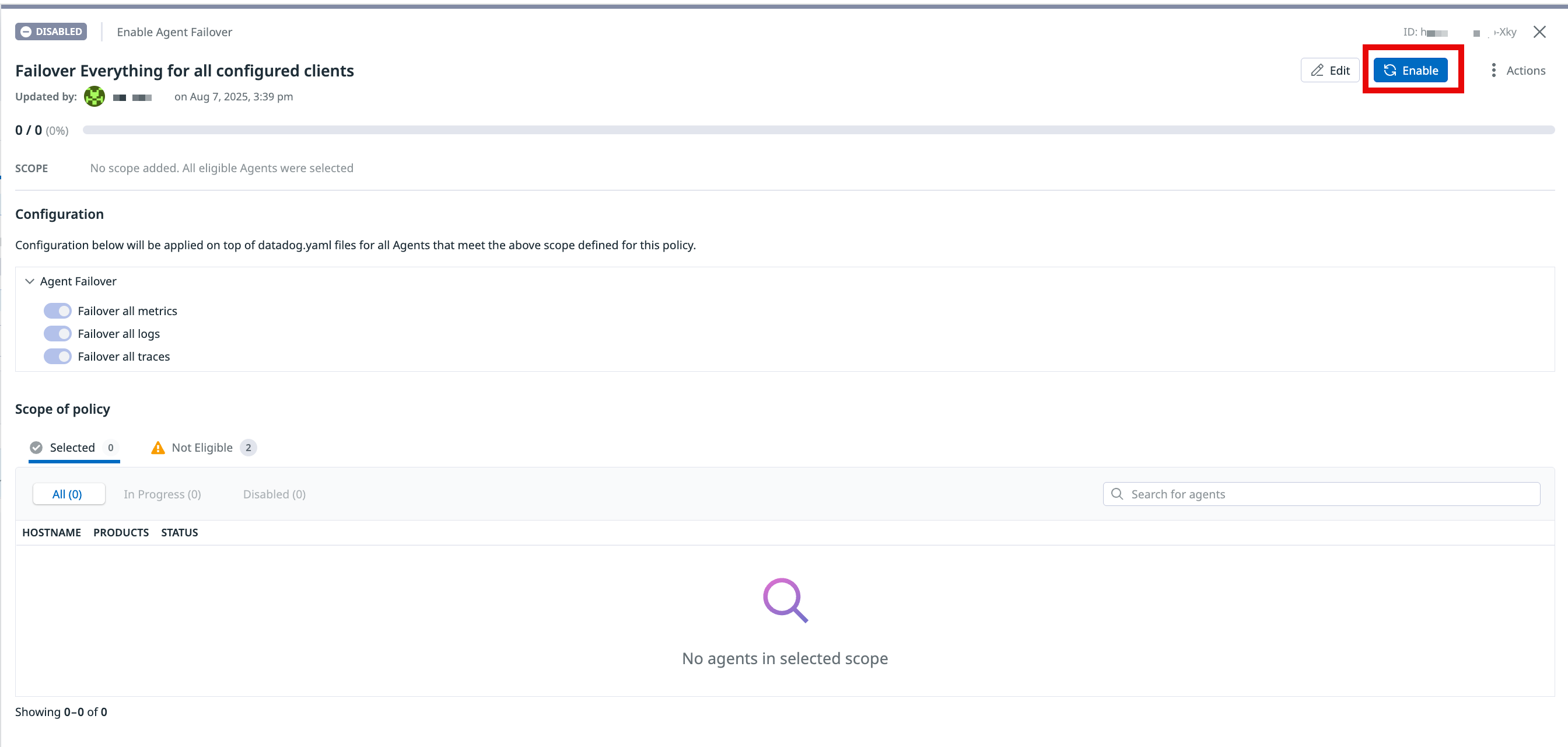Screen dimensions: 1568x747
Task: Toggle Failover all logs switch
Action: pos(57,334)
